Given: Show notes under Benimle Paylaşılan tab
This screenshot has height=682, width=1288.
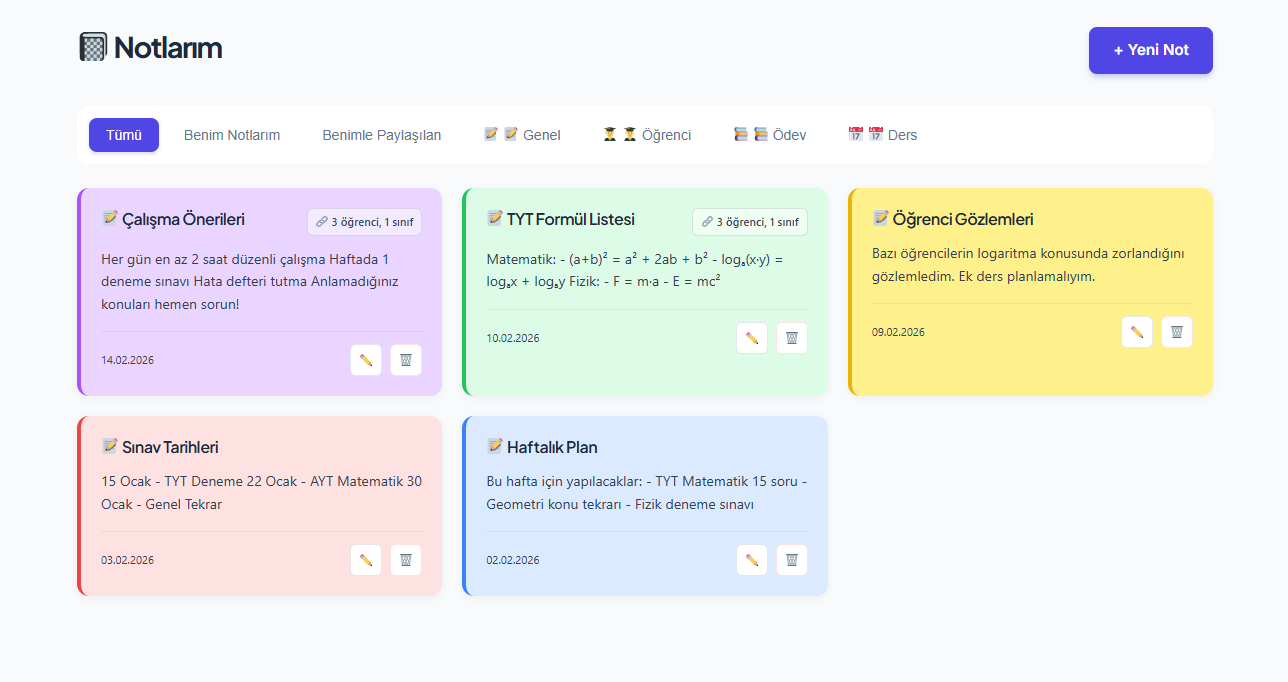Looking at the screenshot, I should coord(381,135).
